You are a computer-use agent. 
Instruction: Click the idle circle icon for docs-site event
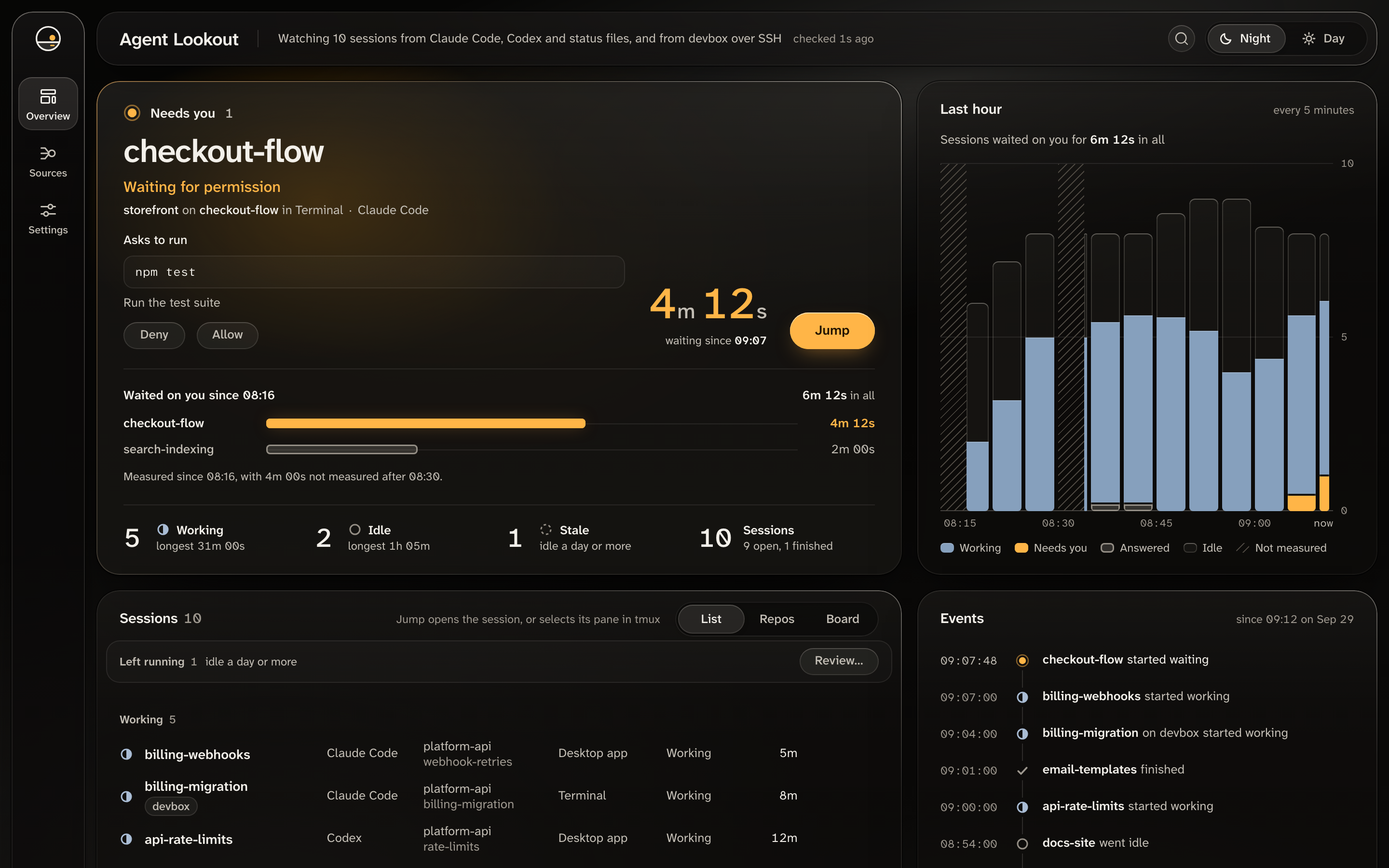[1022, 843]
